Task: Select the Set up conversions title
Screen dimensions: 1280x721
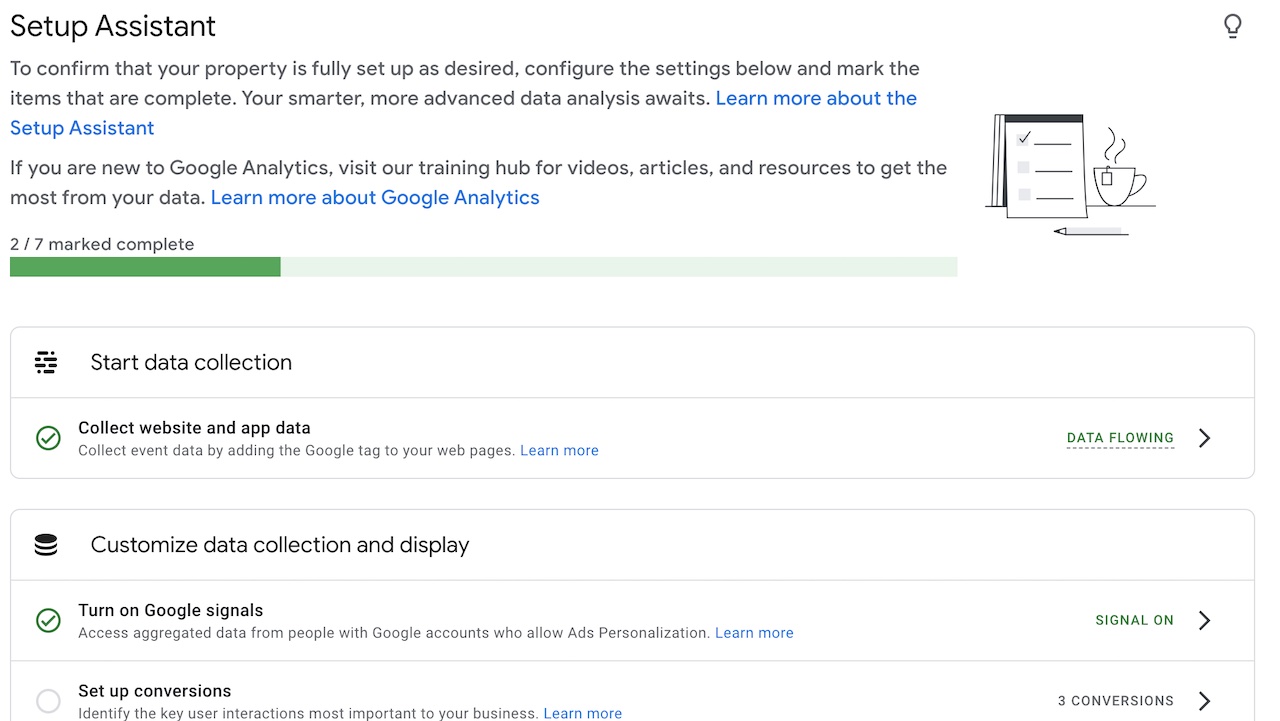Action: pos(155,691)
